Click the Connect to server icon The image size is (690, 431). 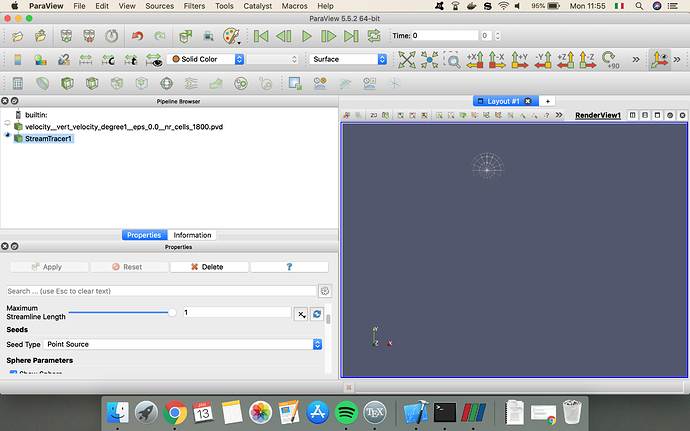(x=66, y=36)
